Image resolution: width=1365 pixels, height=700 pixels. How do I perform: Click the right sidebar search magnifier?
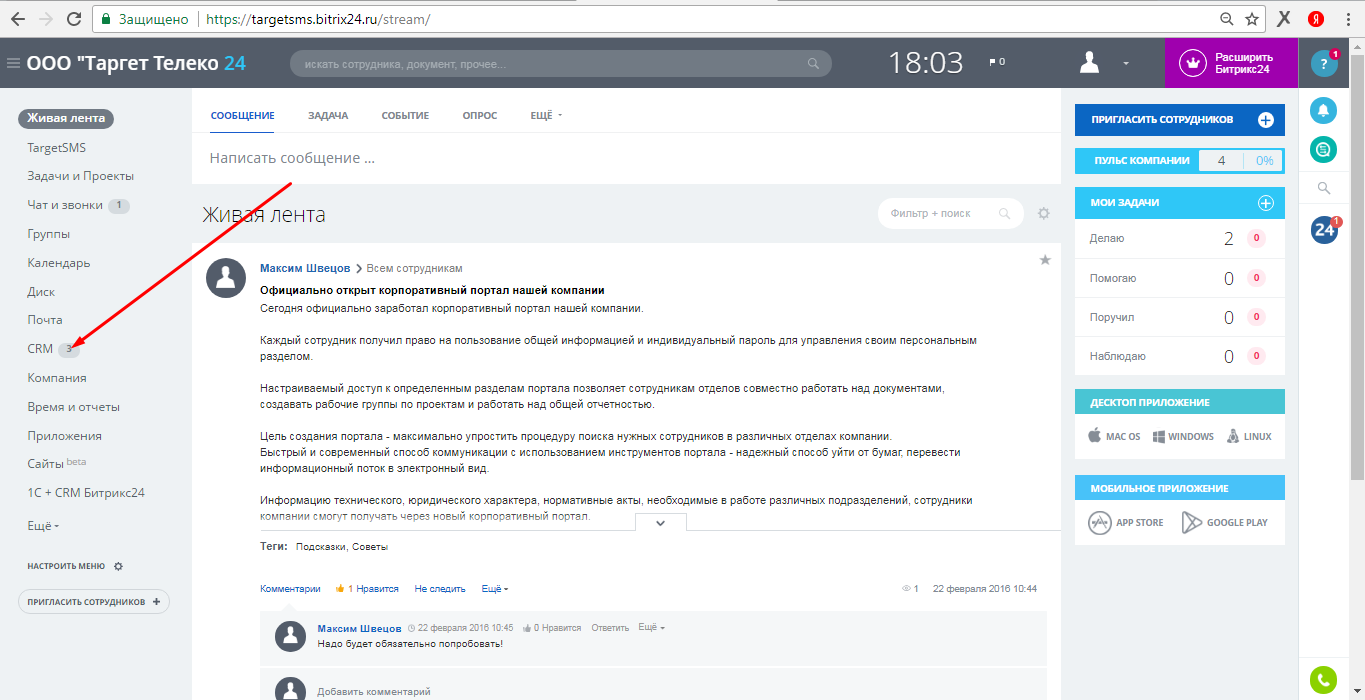[1324, 188]
